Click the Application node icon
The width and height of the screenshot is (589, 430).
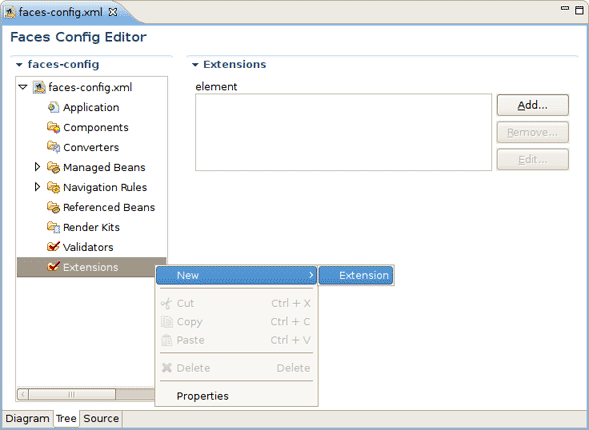53,107
